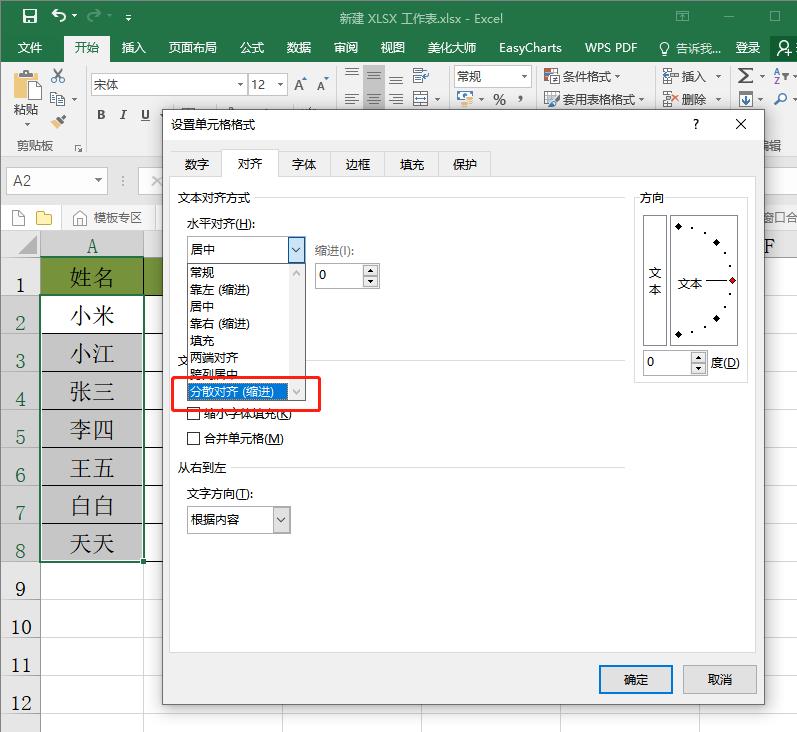Center text horizontally in the ribbon
This screenshot has height=732, width=797.
pyautogui.click(x=374, y=99)
